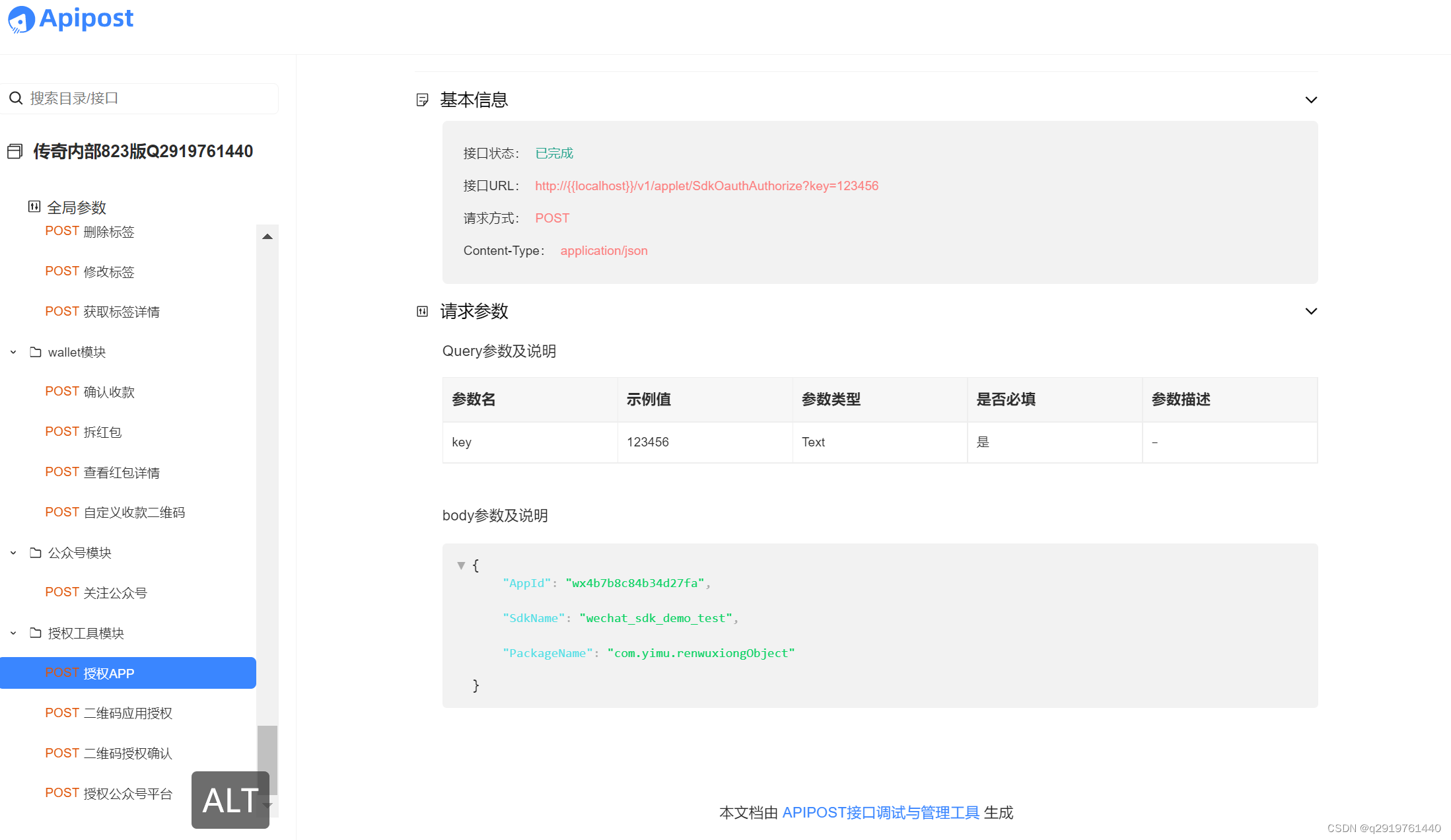Open the APIPOST接口调试与管理工具 link
This screenshot has width=1451, height=840.
click(881, 812)
